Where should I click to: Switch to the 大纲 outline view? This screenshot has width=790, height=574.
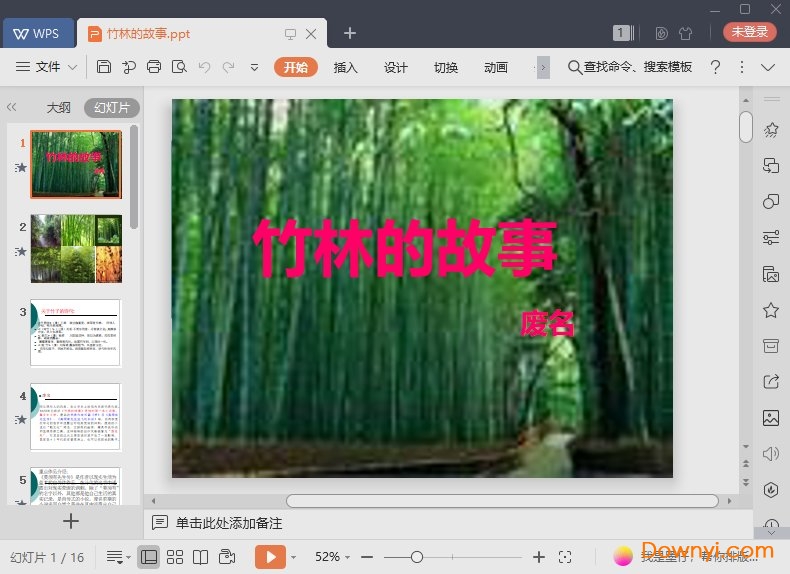tap(58, 107)
